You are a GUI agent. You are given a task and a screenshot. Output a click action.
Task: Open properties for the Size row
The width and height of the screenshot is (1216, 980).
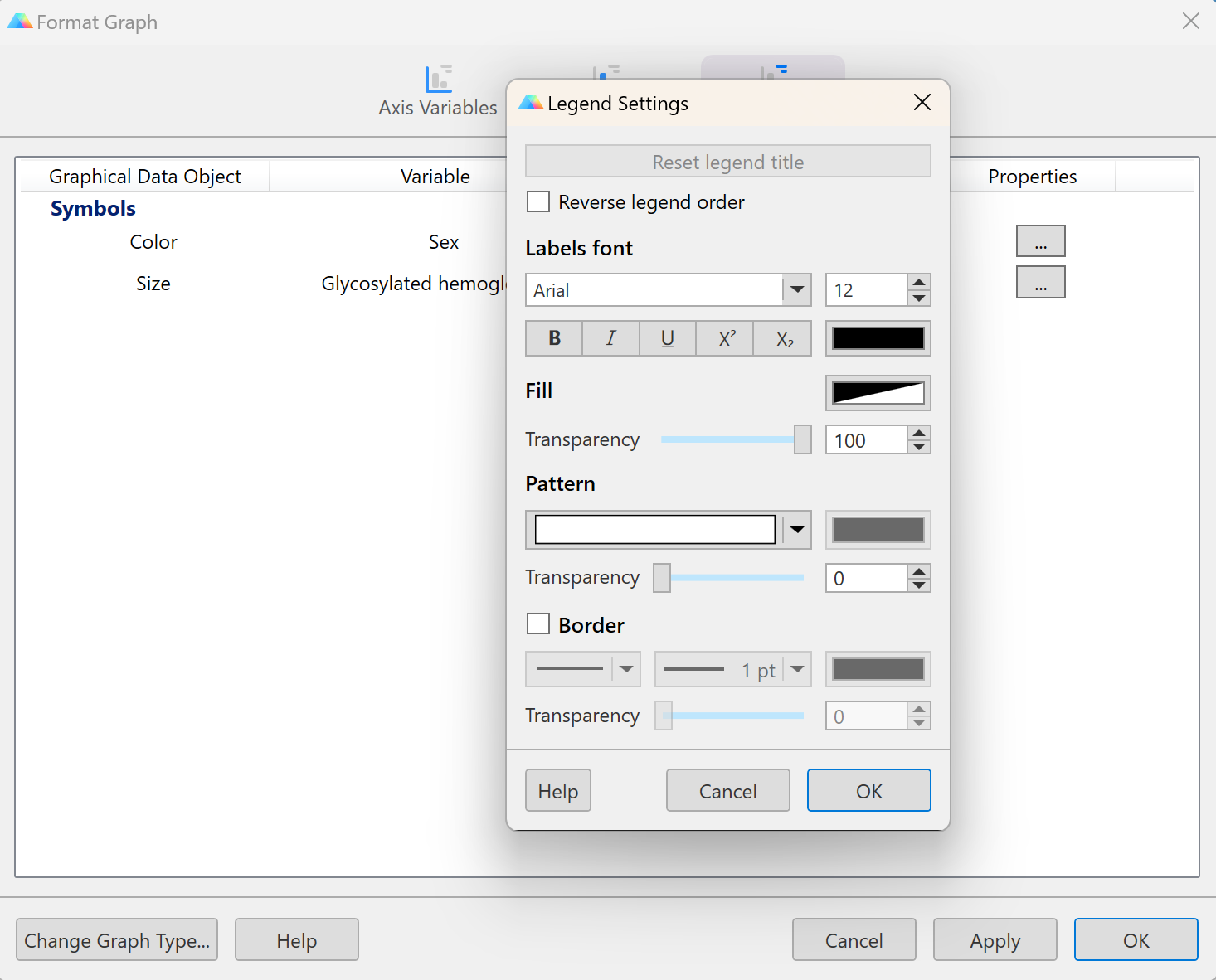[x=1040, y=283]
